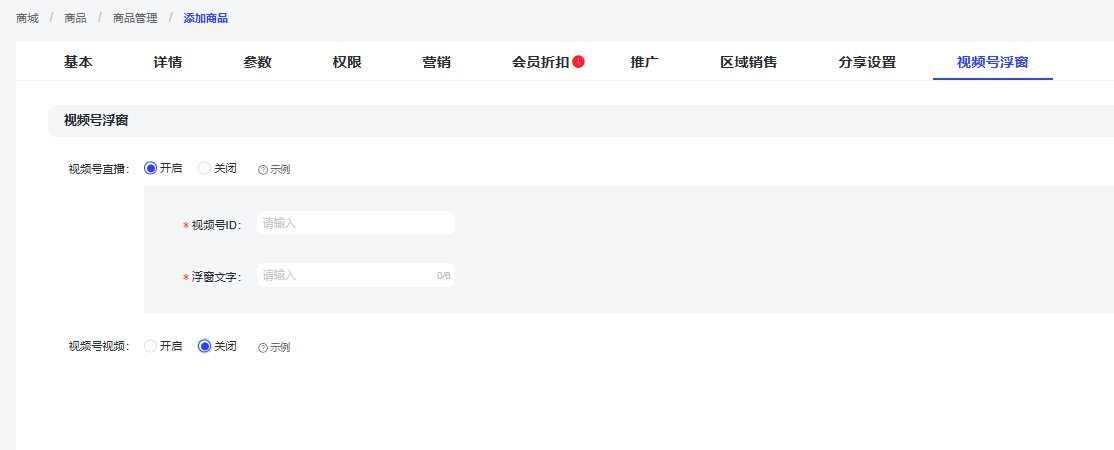
Task: Navigate to 商品管理 in the breadcrumb
Action: tap(135, 18)
